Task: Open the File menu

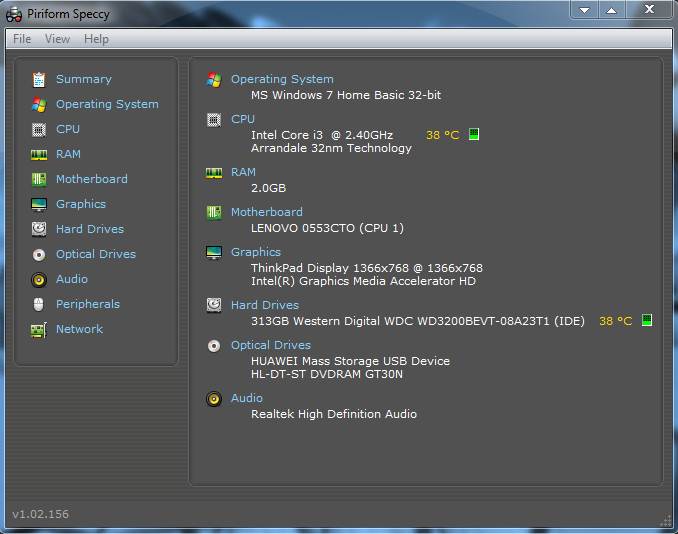Action: pyautogui.click(x=22, y=39)
